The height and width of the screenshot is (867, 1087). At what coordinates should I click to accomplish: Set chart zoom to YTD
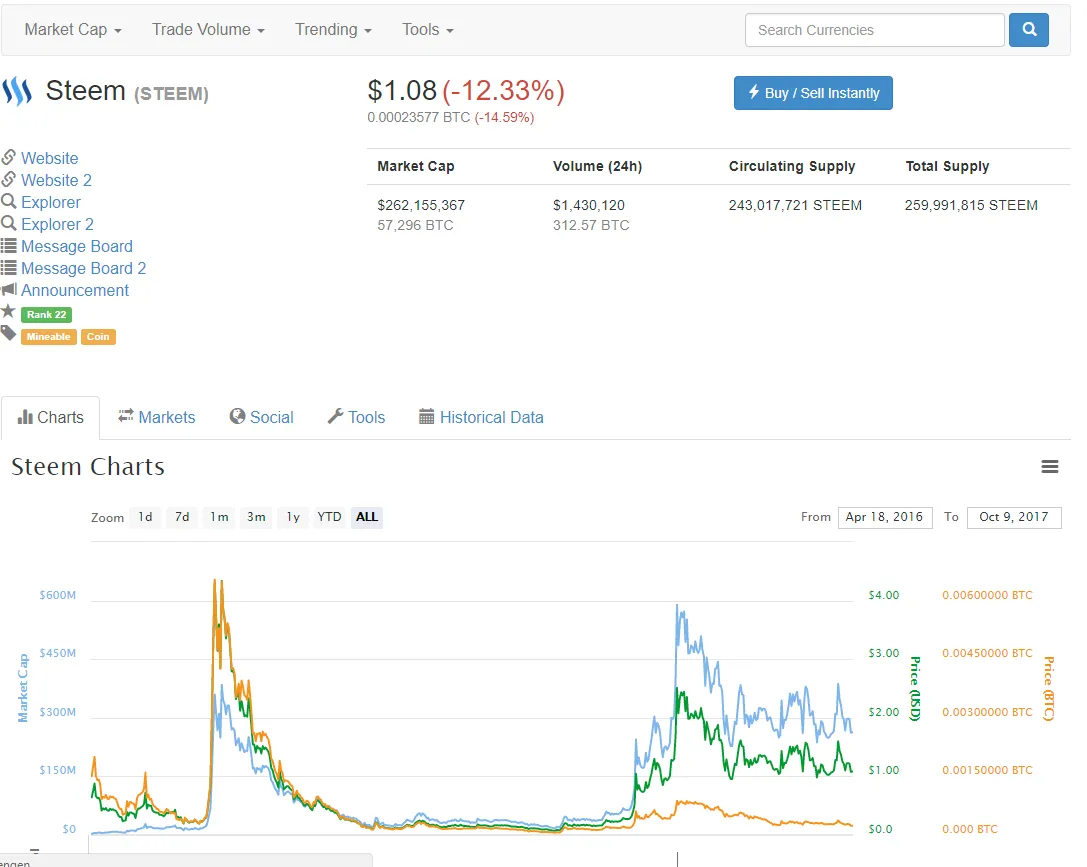click(329, 517)
